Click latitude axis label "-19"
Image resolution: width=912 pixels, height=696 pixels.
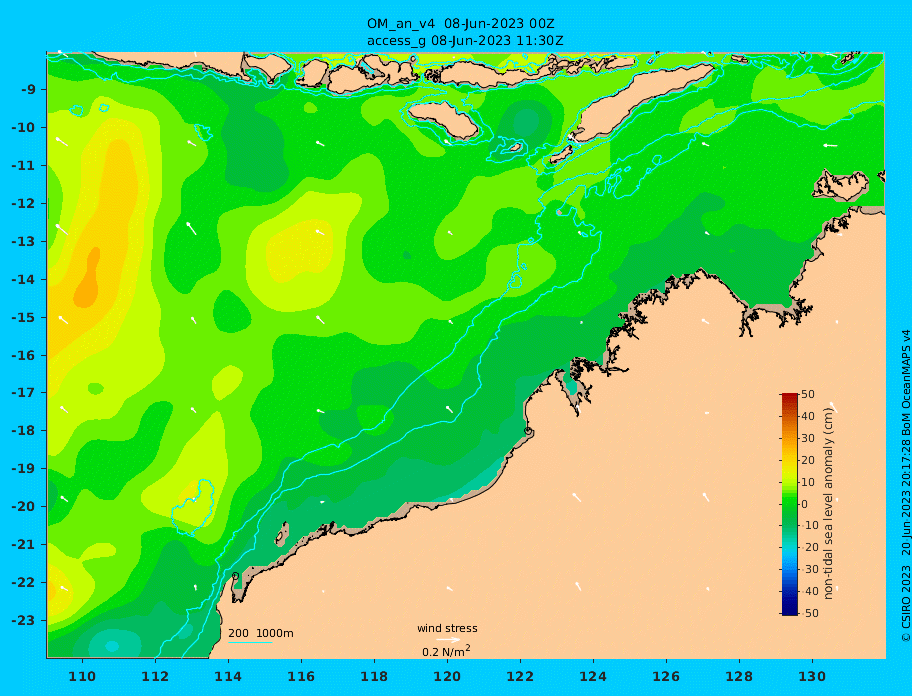coord(25,469)
